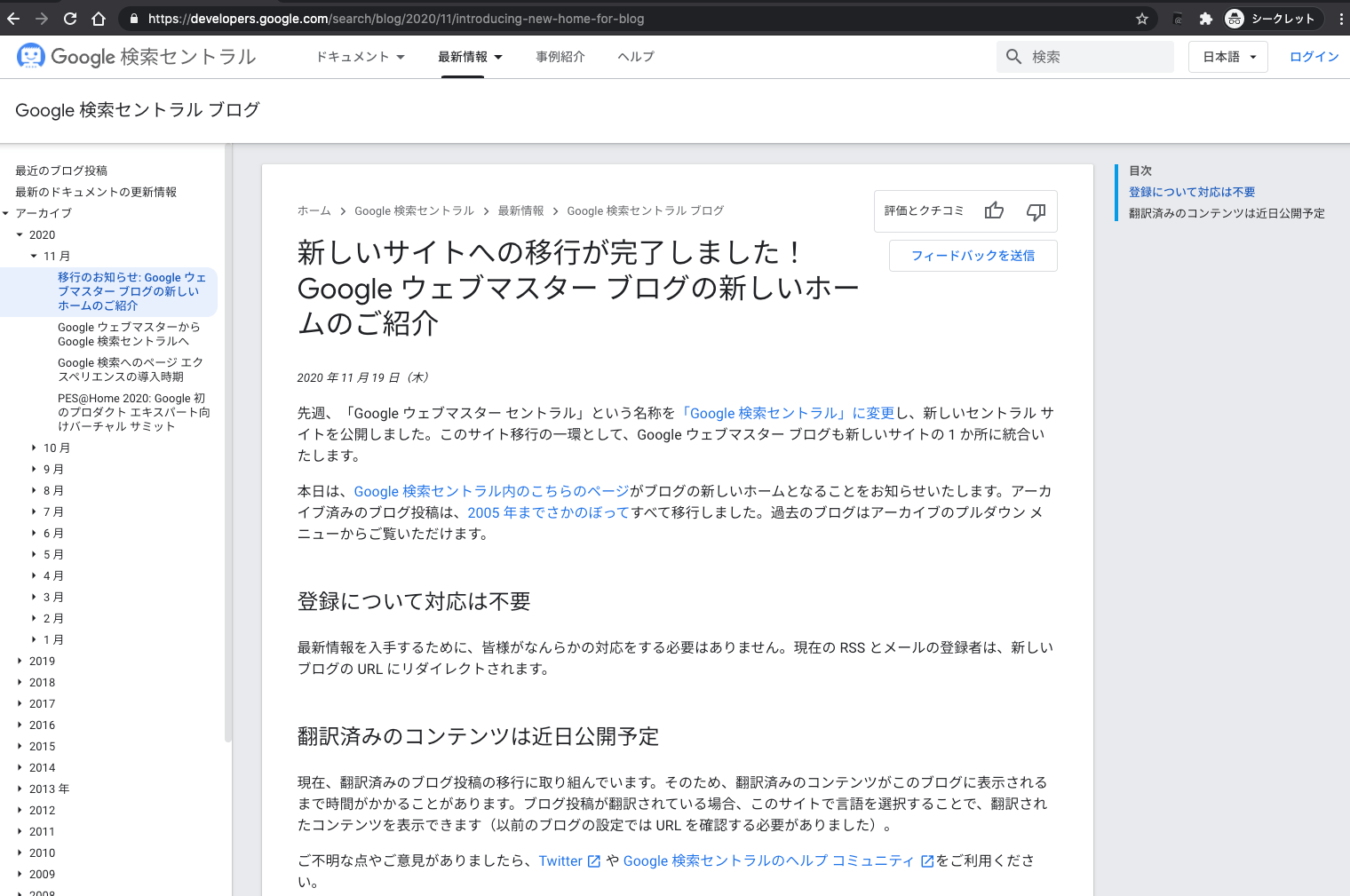Click the sidebar vertical scrollbar
This screenshot has height=896, width=1350.
[x=228, y=444]
